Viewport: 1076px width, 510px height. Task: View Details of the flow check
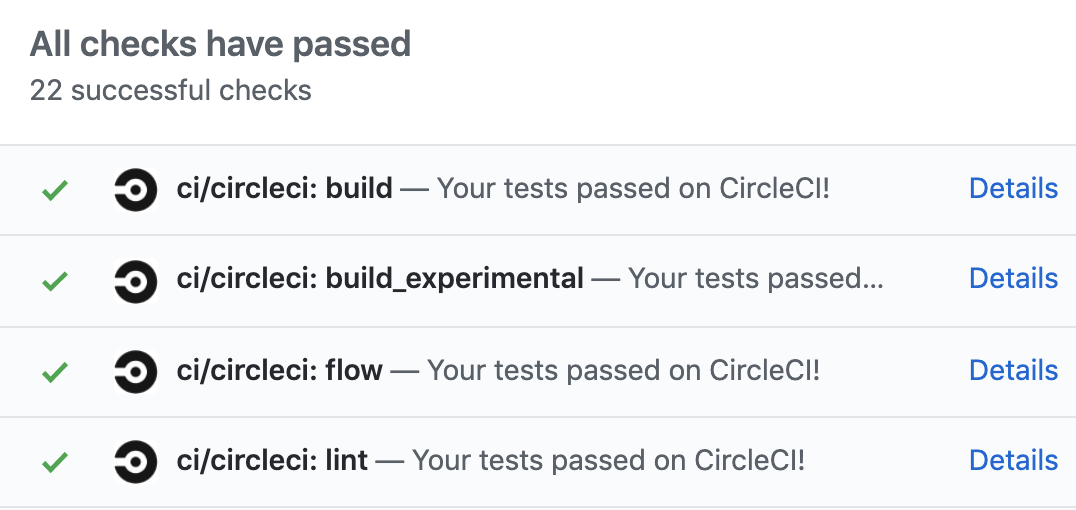[1013, 370]
